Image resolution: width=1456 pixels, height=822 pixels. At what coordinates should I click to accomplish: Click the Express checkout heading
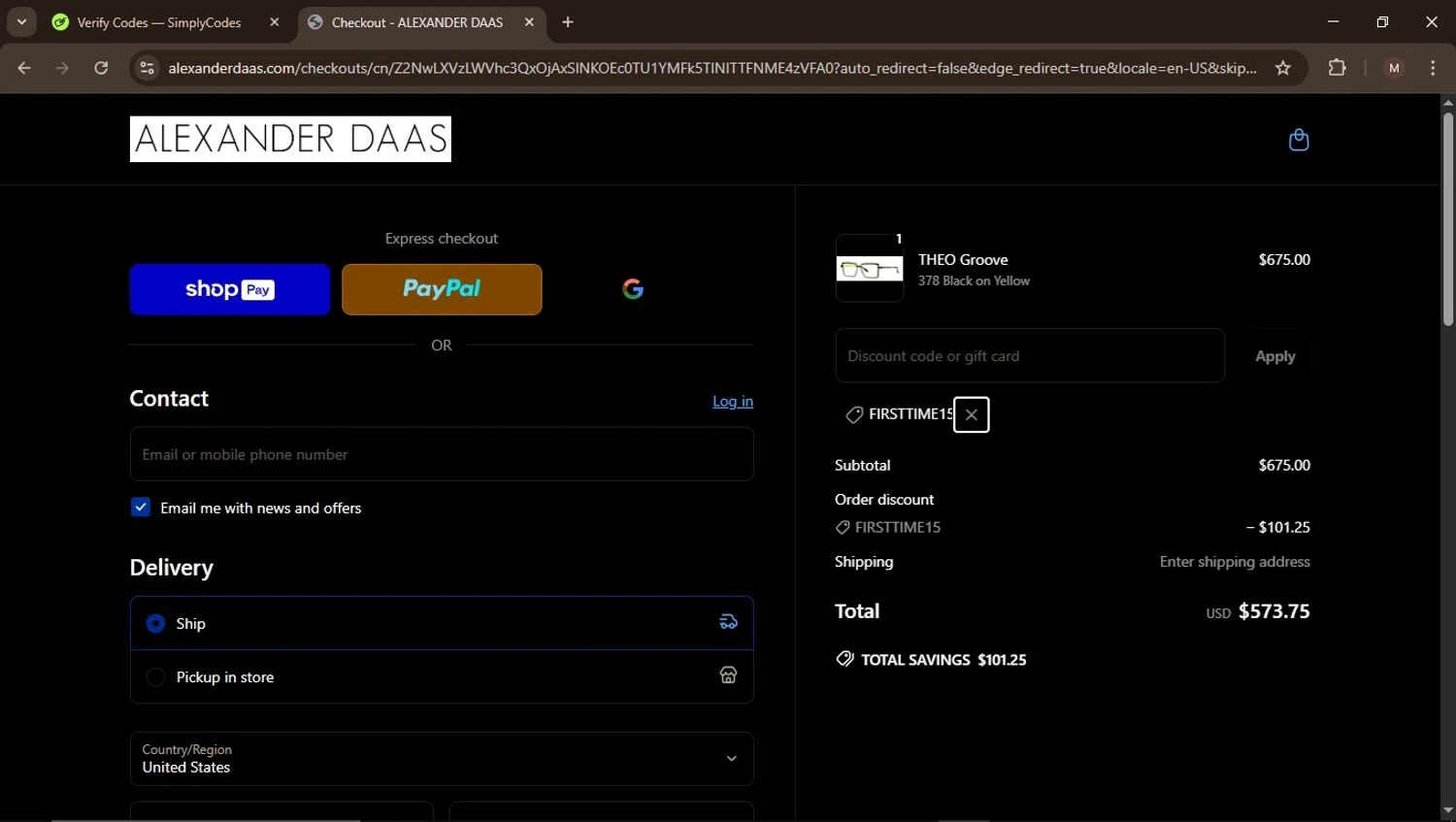(442, 239)
